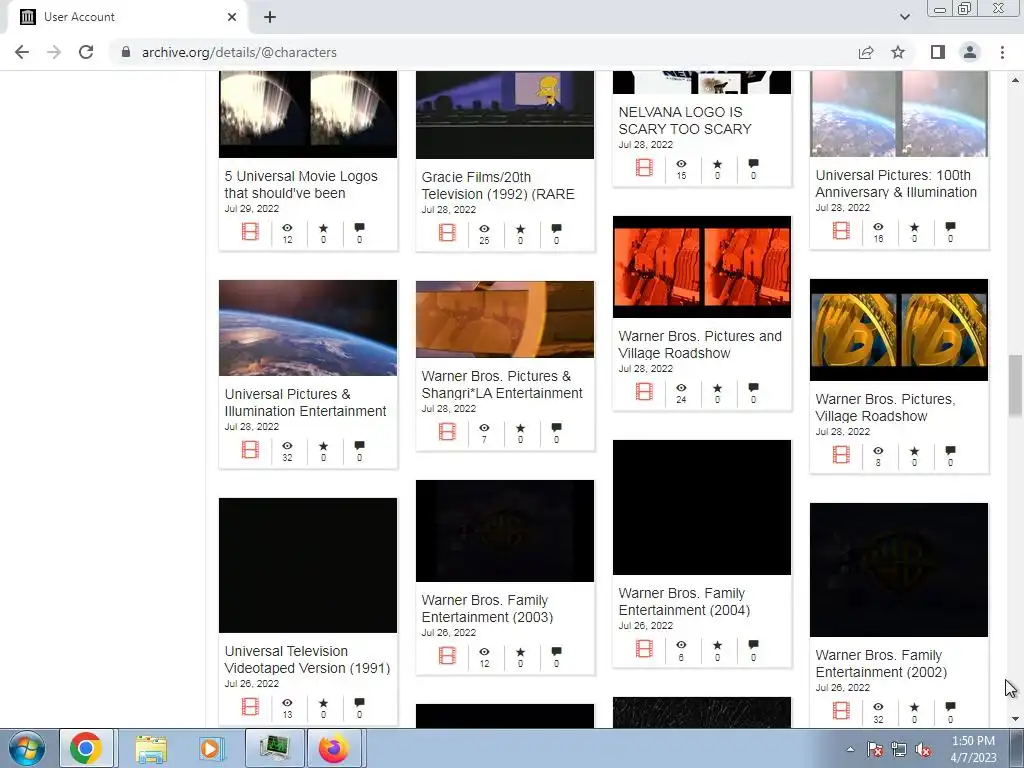The width and height of the screenshot is (1024, 768).
Task: Click the padlock site info icon
Action: (x=126, y=52)
